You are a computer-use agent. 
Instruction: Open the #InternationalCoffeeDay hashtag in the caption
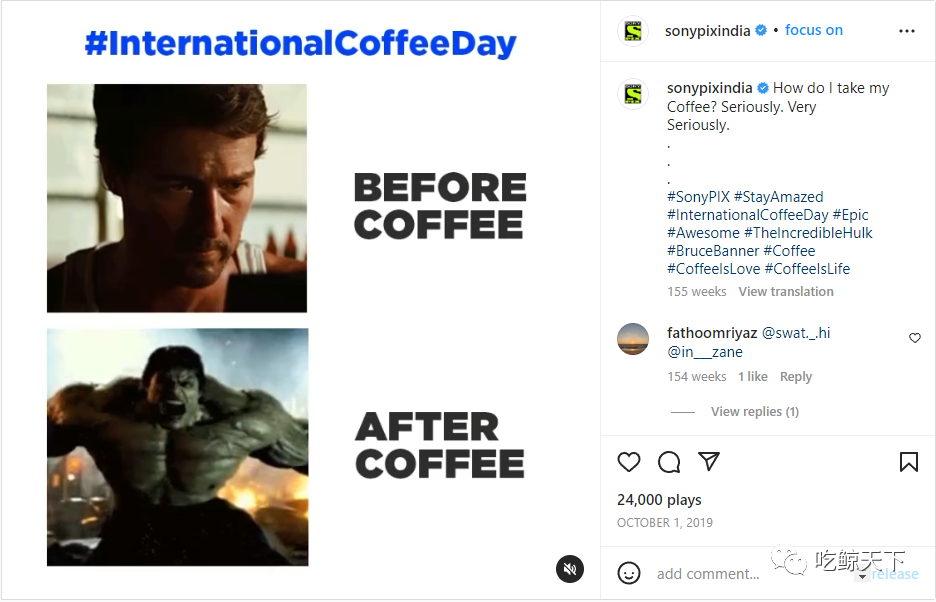pos(747,215)
